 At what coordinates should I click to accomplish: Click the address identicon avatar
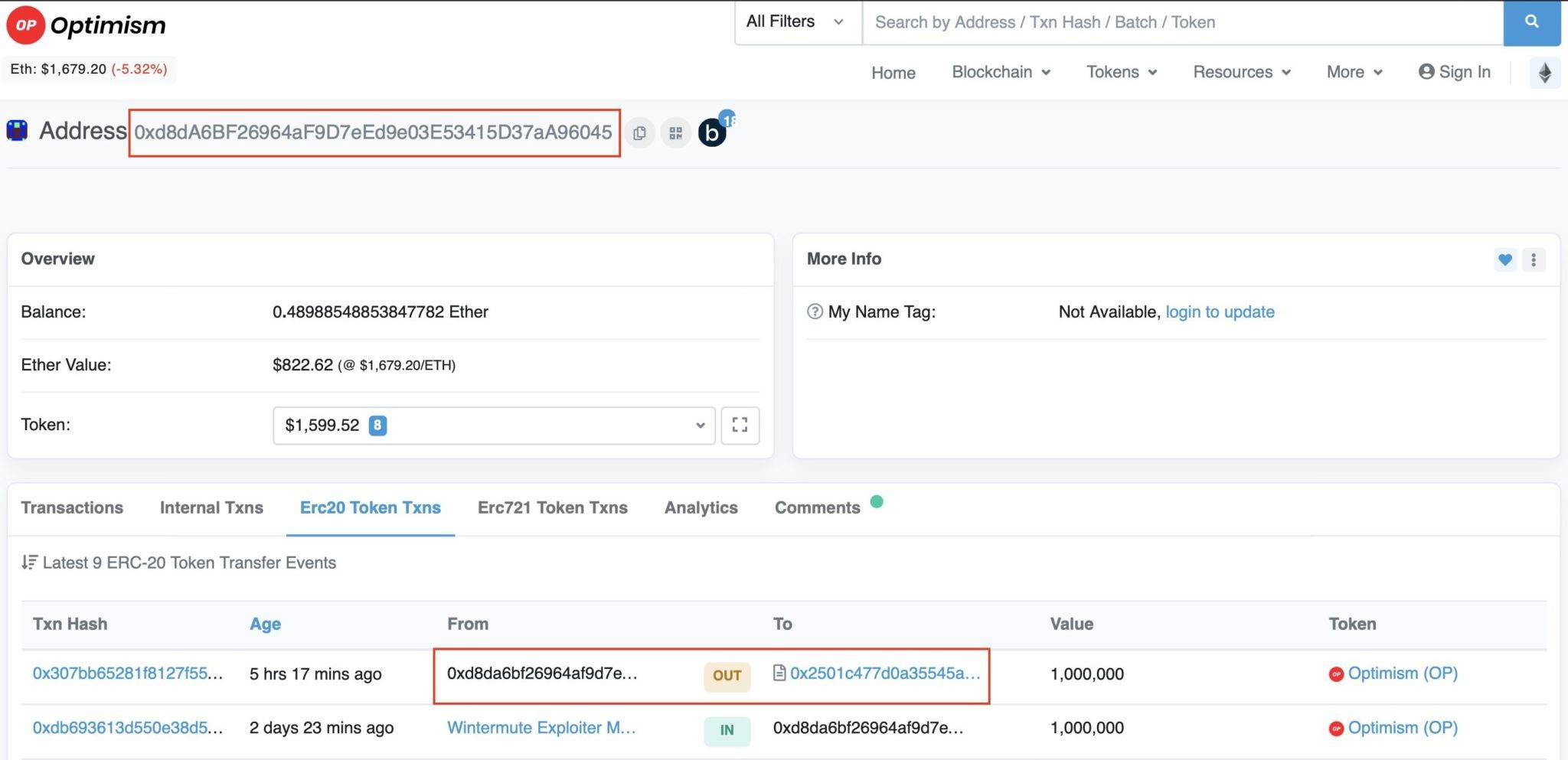(17, 131)
